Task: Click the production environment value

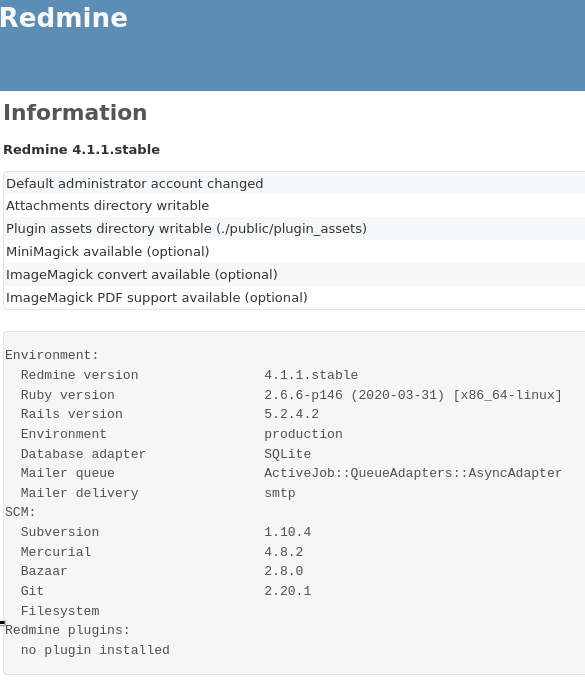Action: (x=303, y=434)
